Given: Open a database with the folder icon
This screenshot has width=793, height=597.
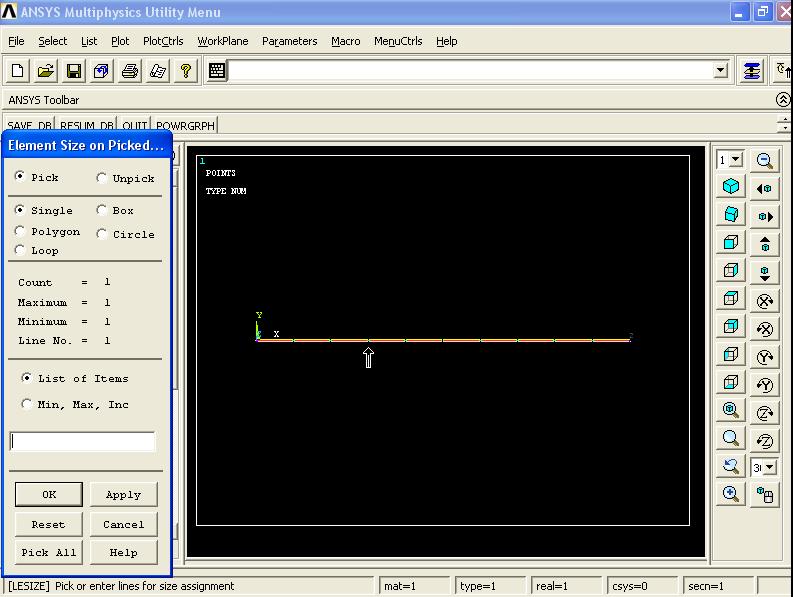Looking at the screenshot, I should coord(46,71).
